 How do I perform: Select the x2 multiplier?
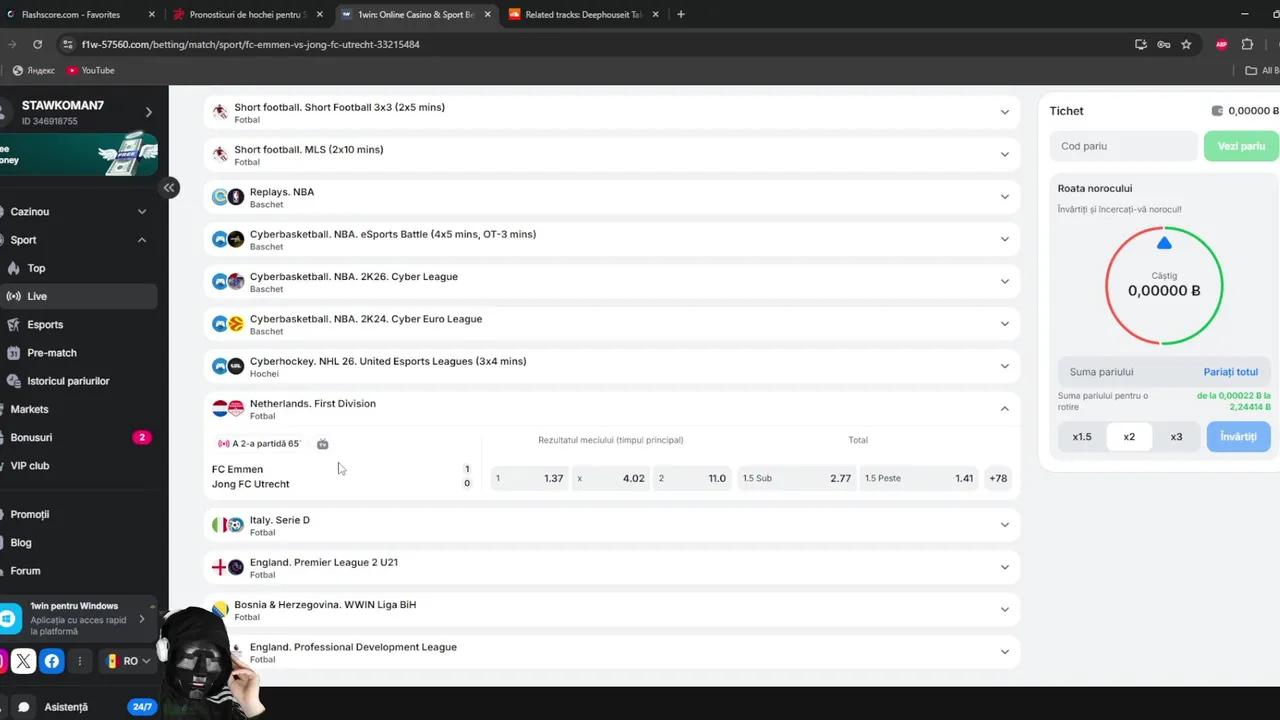point(1129,437)
